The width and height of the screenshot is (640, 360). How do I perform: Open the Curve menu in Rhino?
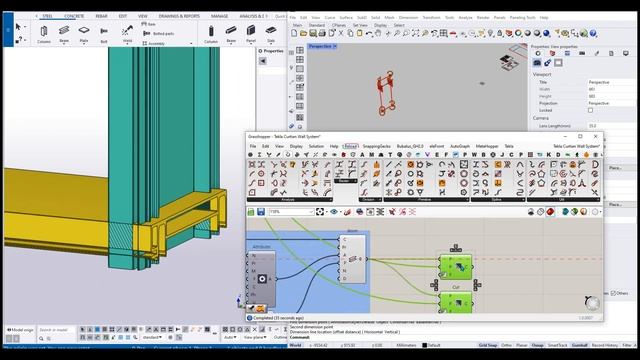[x=330, y=18]
